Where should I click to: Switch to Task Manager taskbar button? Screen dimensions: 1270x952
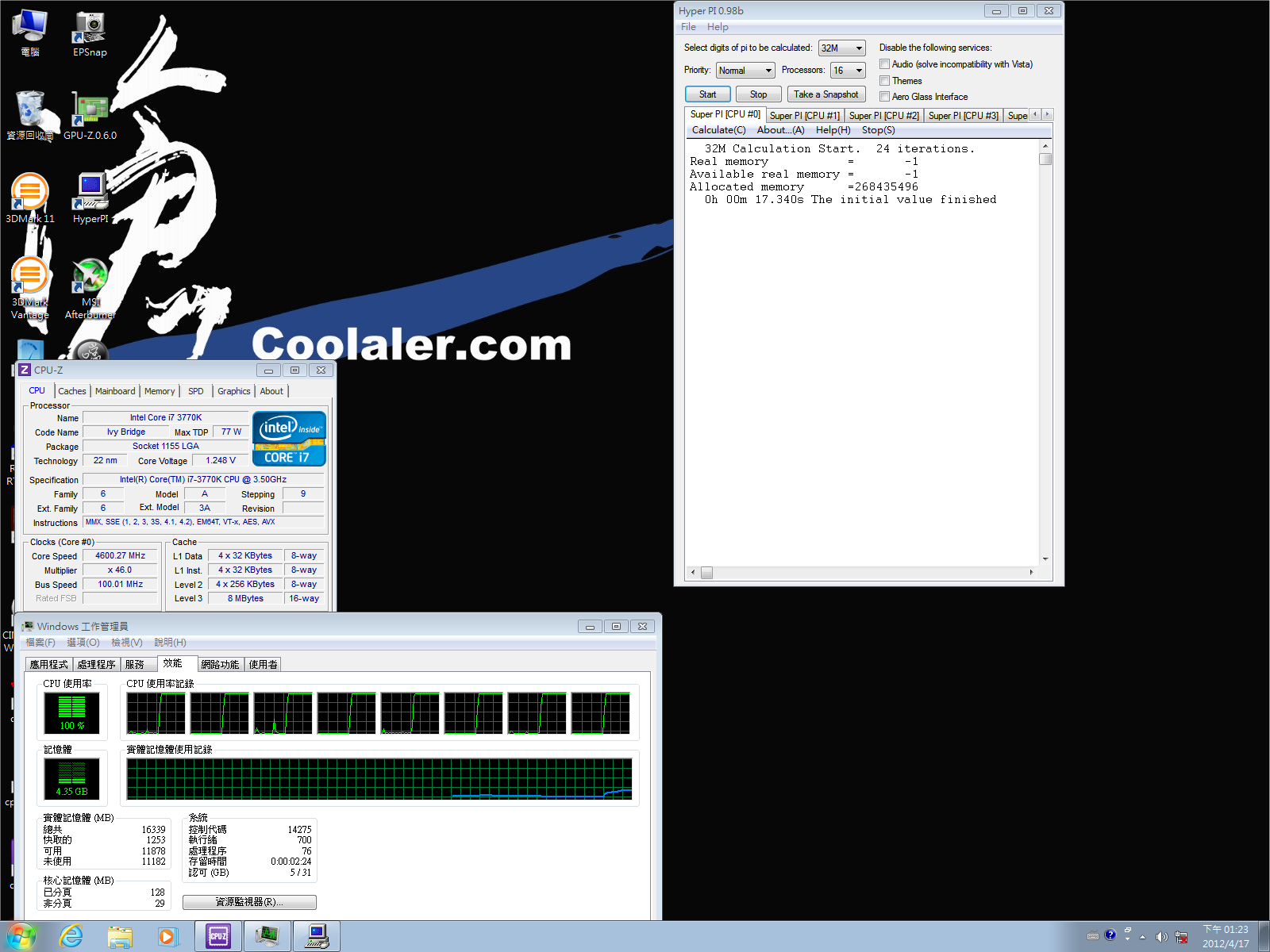click(267, 937)
